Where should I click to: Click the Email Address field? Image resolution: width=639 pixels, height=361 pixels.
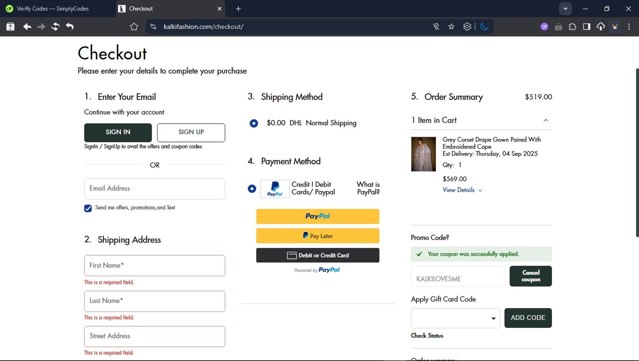pos(154,189)
